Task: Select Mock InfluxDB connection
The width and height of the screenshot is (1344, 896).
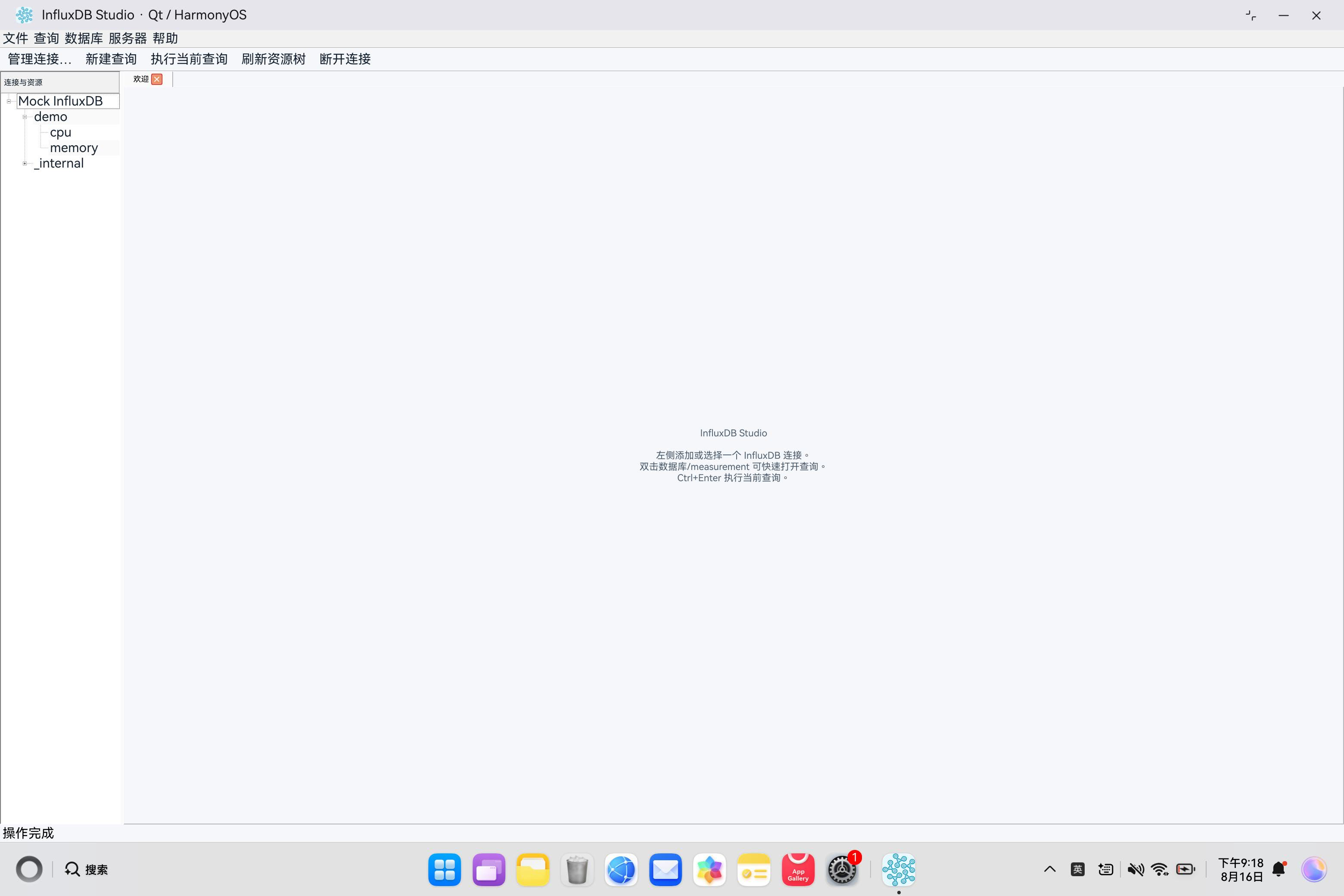Action: click(61, 101)
